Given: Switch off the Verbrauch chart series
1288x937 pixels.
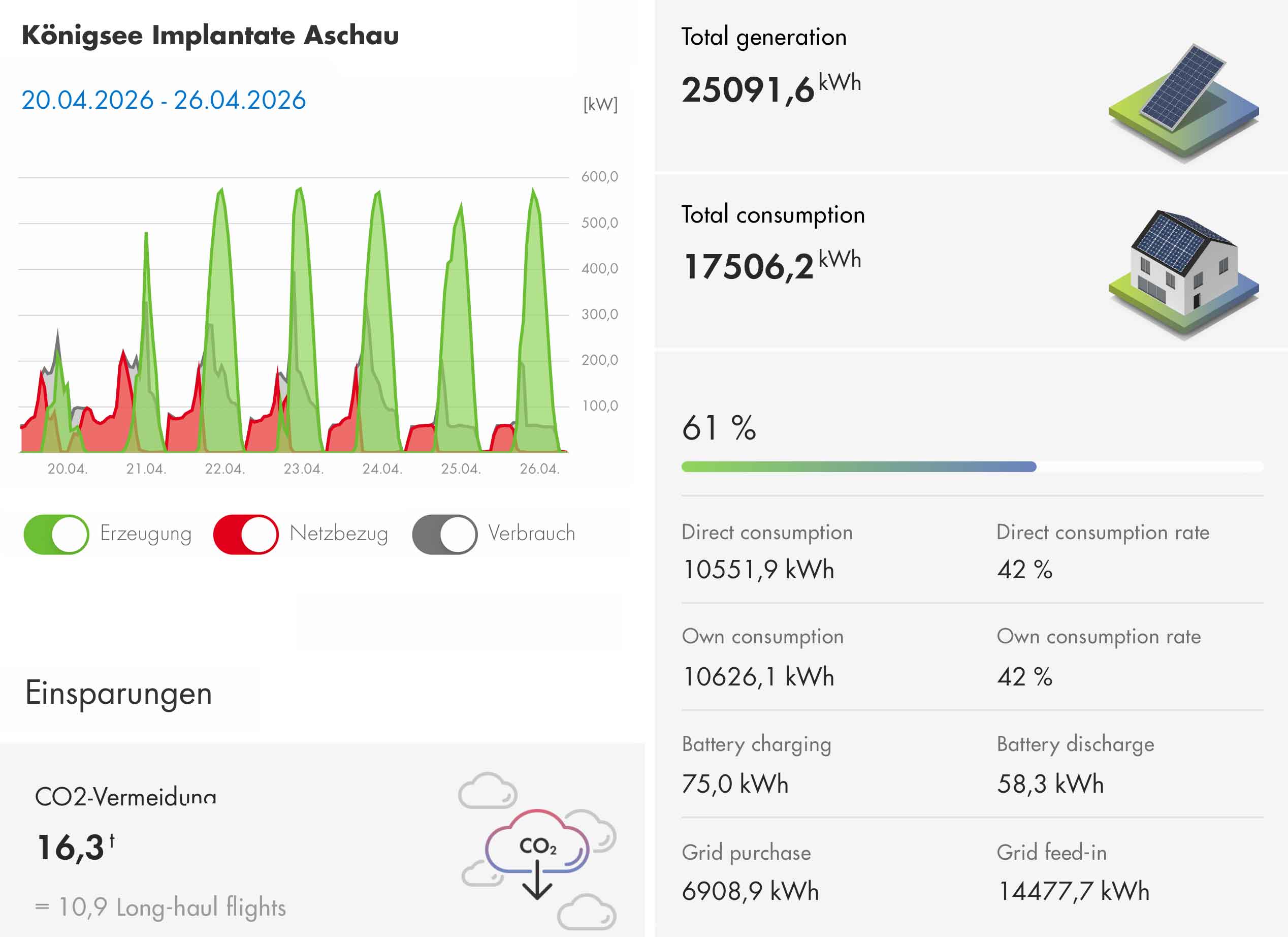Looking at the screenshot, I should 445,534.
